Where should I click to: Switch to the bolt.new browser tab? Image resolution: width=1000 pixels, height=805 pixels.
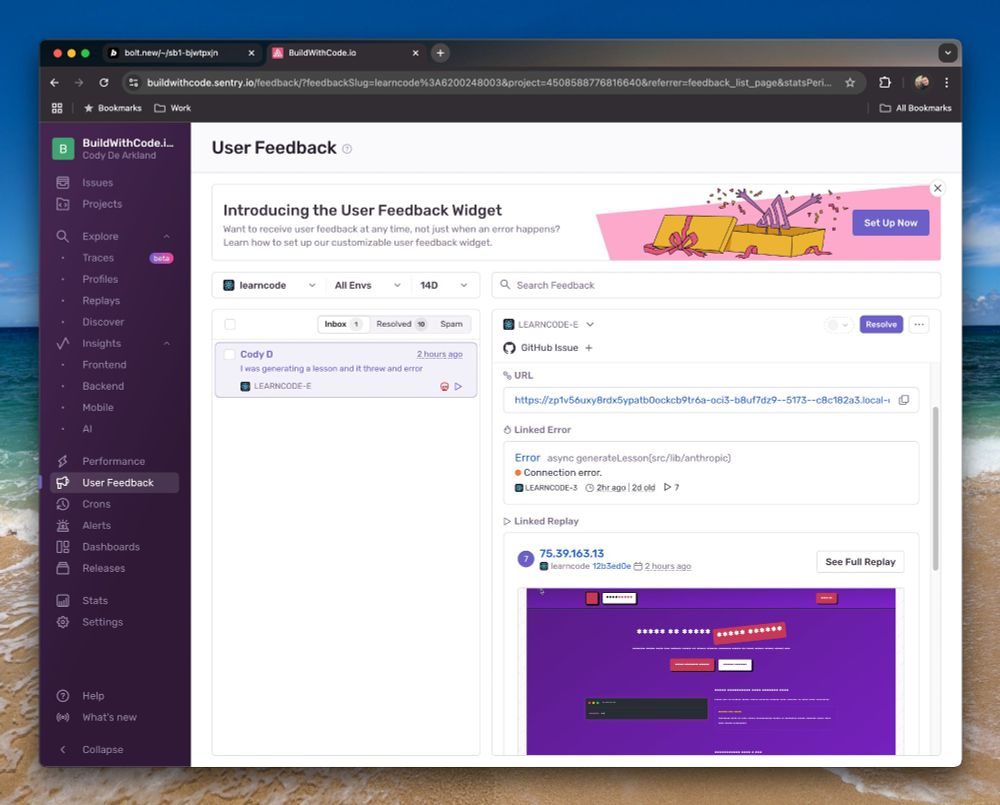(x=182, y=53)
